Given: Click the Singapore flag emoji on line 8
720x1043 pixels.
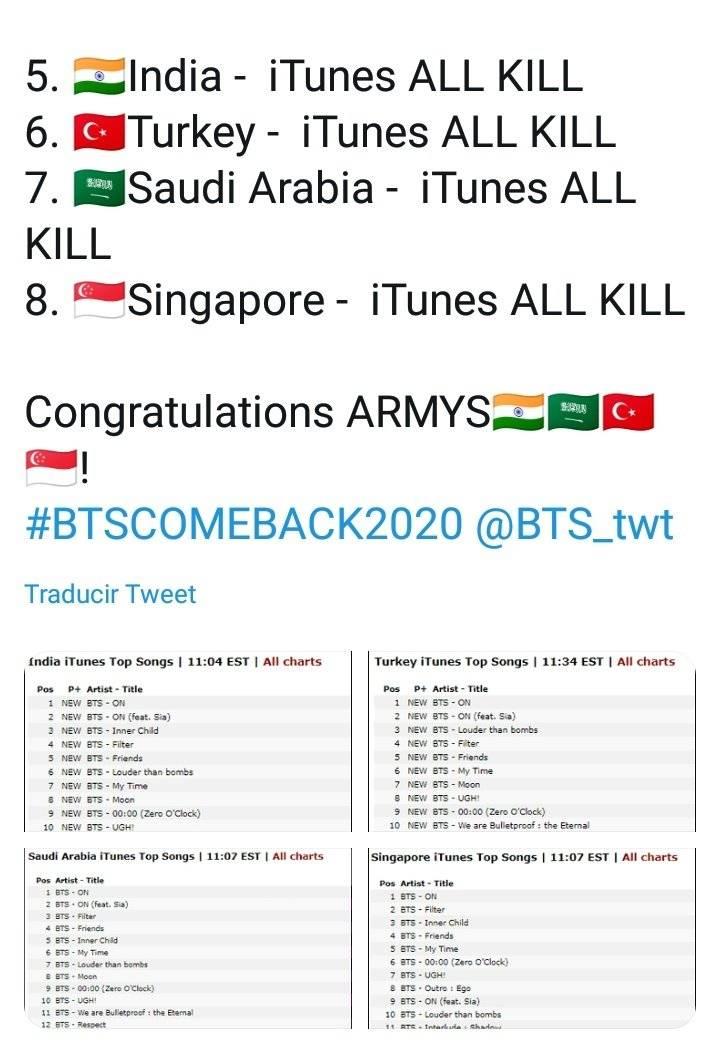Looking at the screenshot, I should pyautogui.click(x=99, y=300).
